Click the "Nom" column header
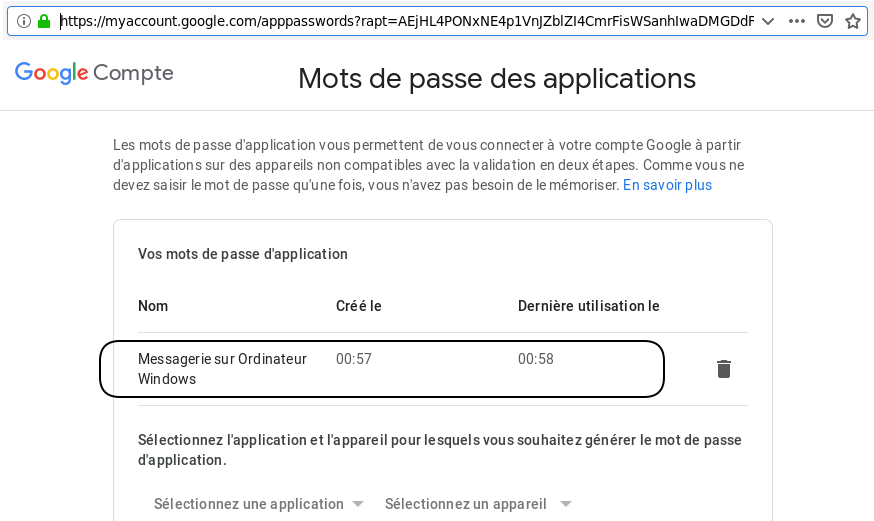The height and width of the screenshot is (521, 874). click(153, 306)
